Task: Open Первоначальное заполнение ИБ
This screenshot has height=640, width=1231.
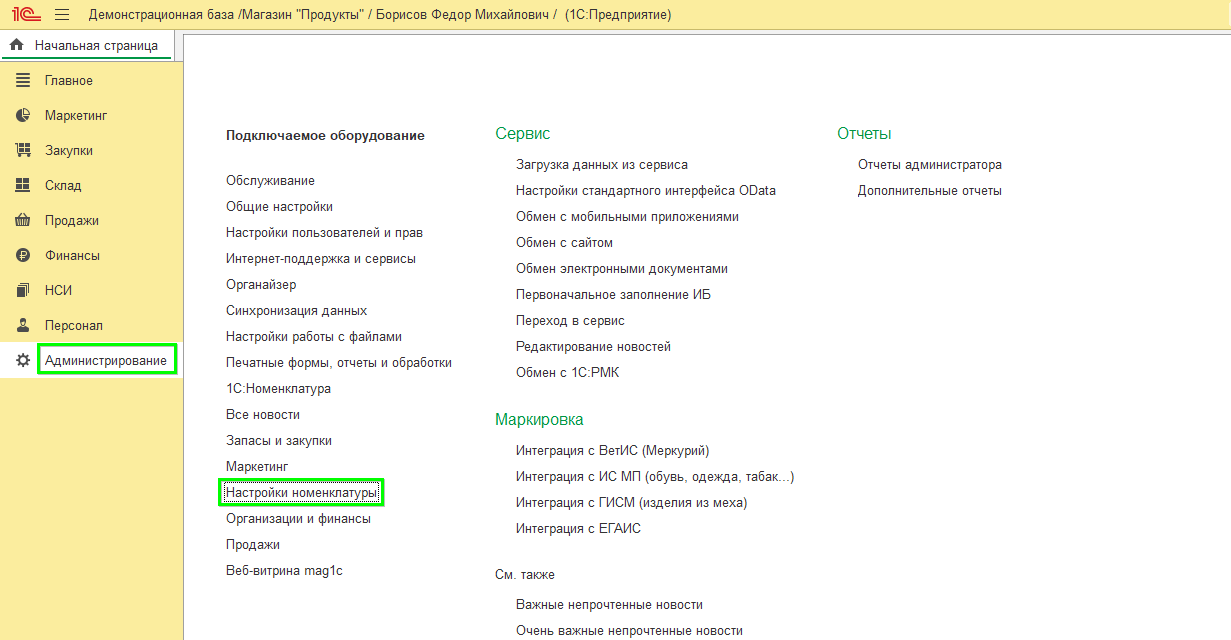Action: (613, 294)
